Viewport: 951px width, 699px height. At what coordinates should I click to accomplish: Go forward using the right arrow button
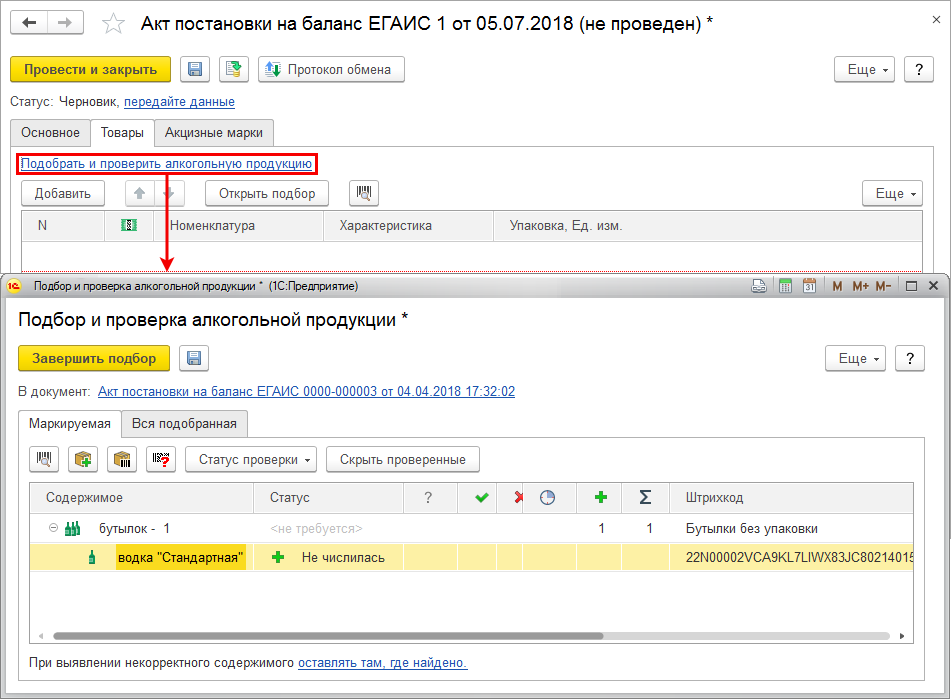[65, 23]
